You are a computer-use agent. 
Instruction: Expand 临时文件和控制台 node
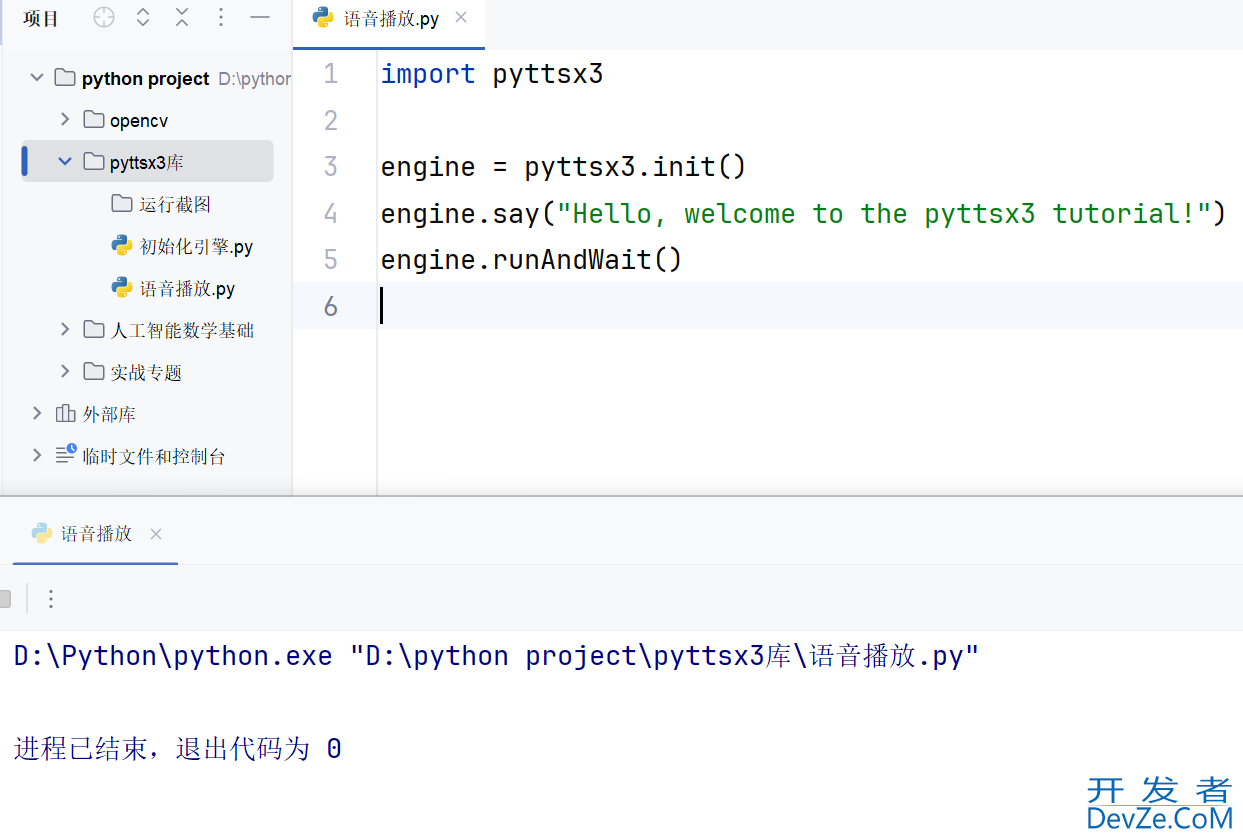tap(37, 456)
